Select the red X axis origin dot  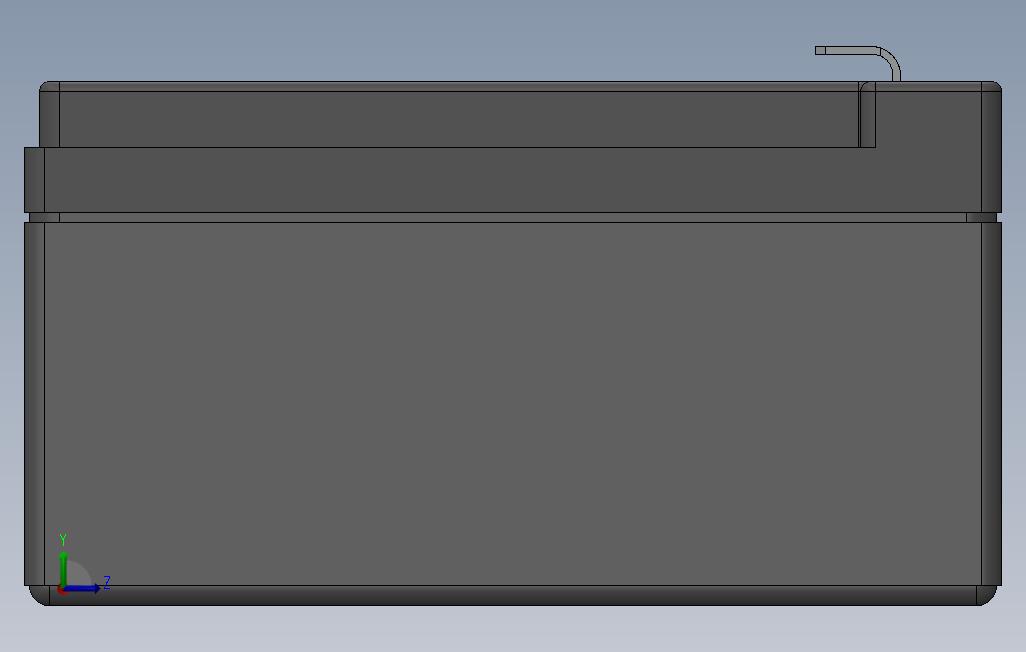click(60, 590)
